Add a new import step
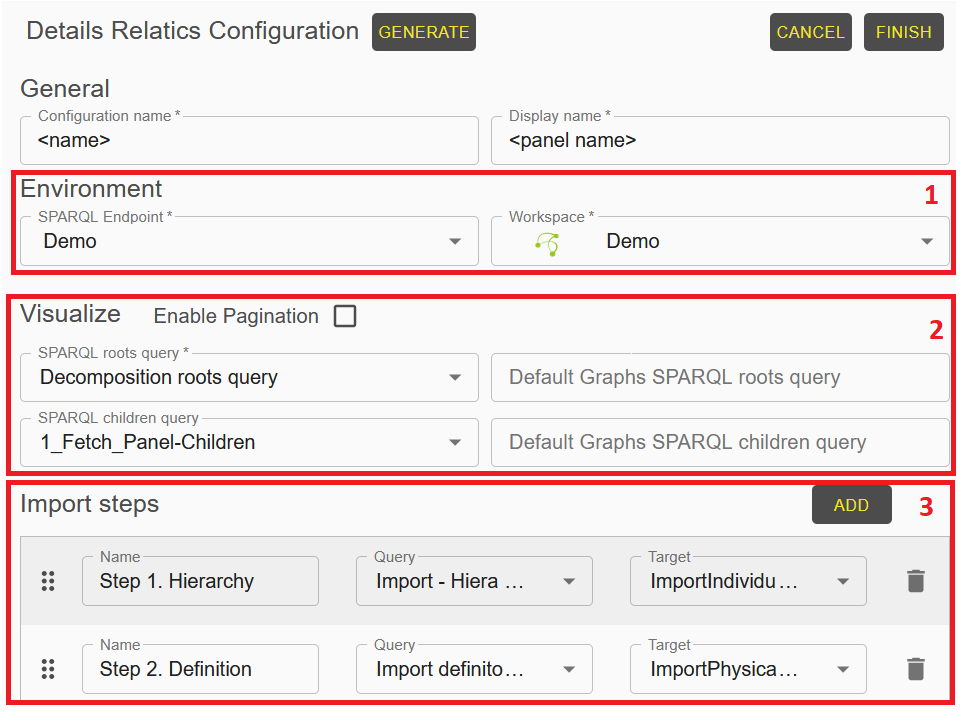The image size is (960, 713). tap(851, 506)
